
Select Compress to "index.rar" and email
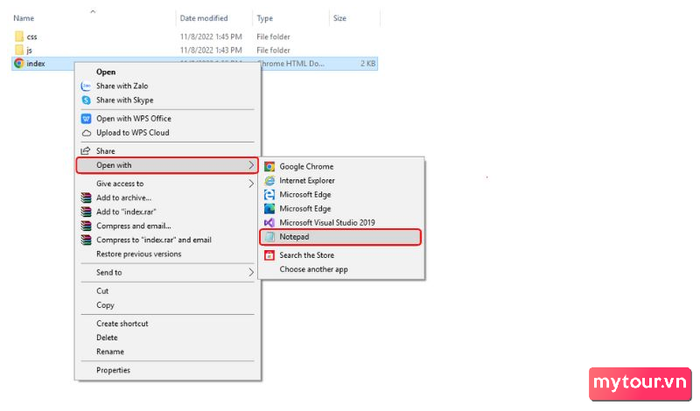pyautogui.click(x=154, y=240)
